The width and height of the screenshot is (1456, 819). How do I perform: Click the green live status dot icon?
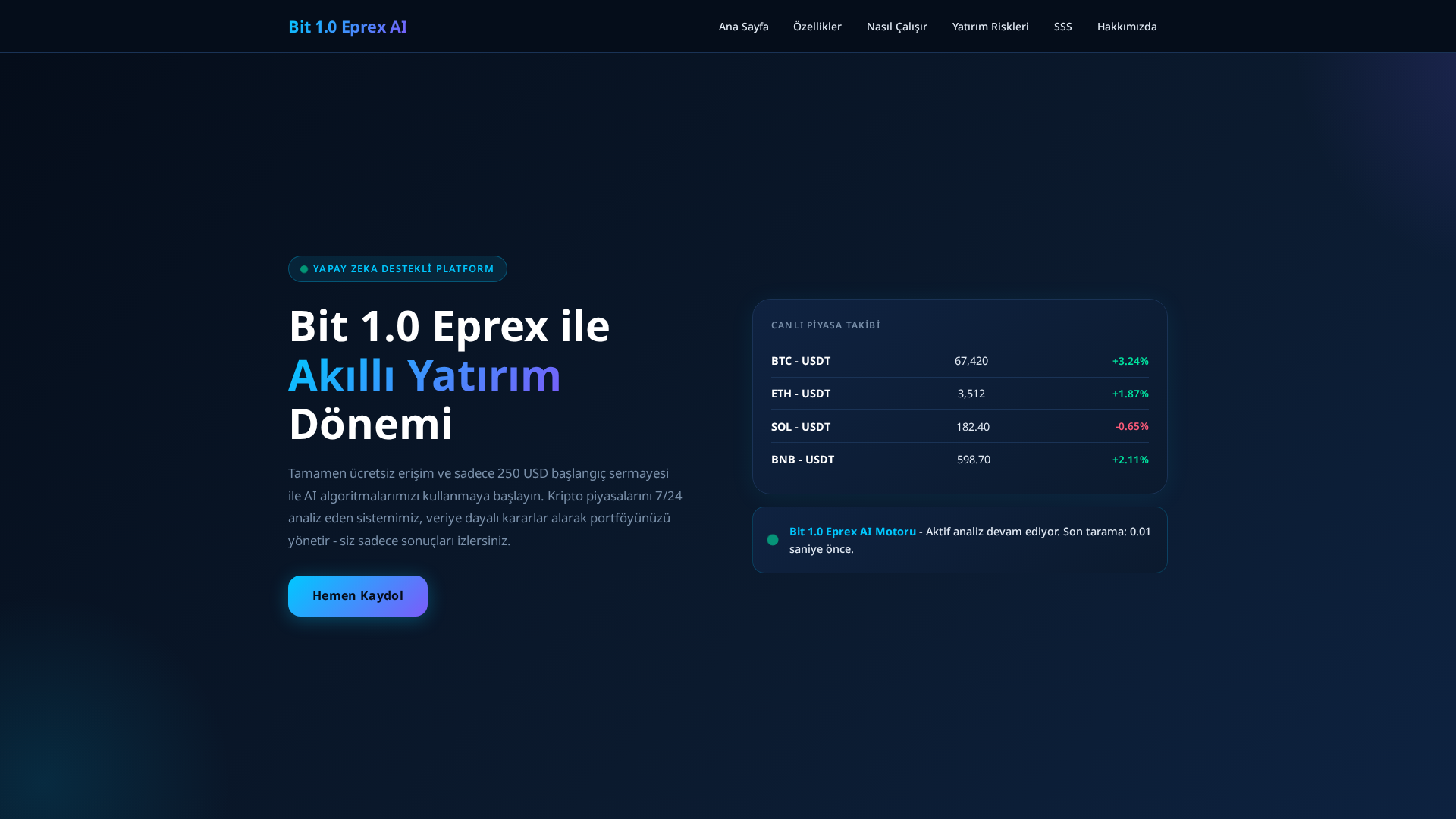click(x=773, y=540)
